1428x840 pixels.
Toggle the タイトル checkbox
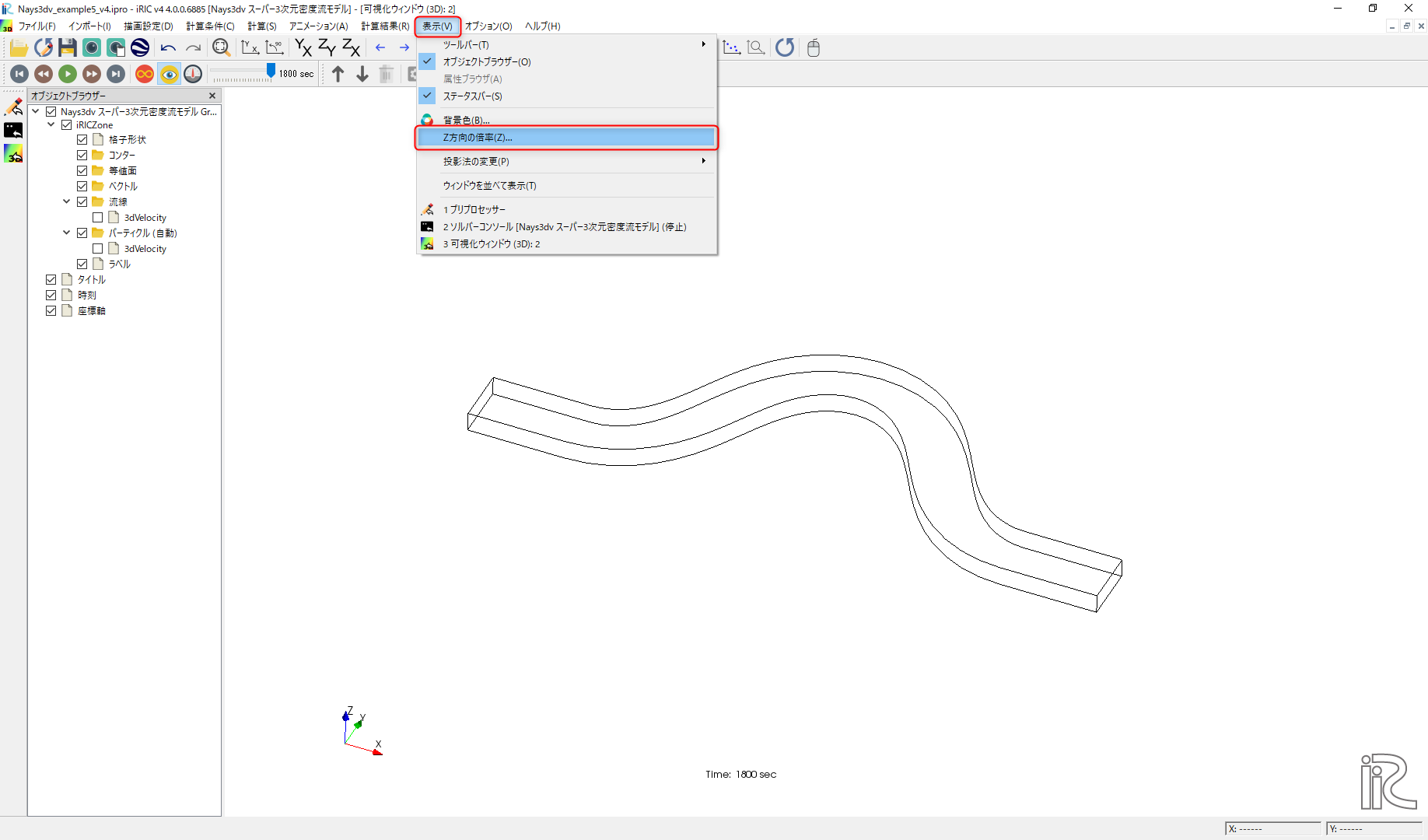(x=51, y=280)
